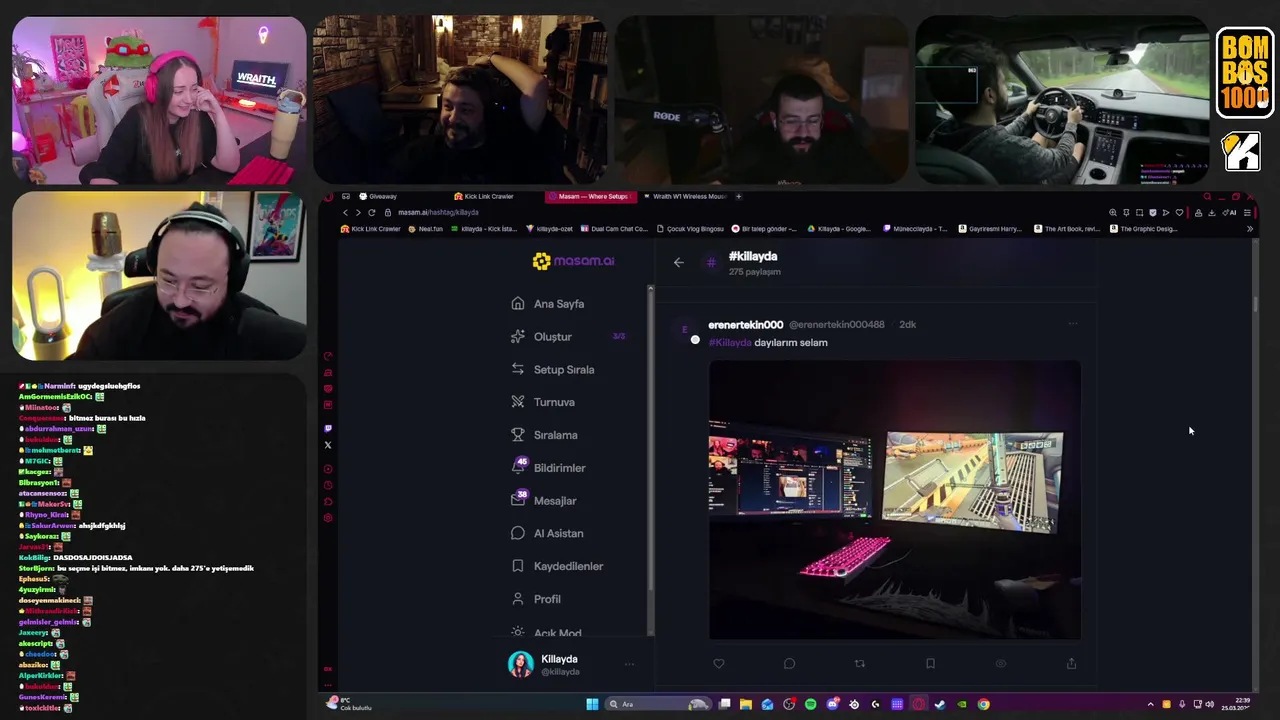Open Neal.fun bookmark
The width and height of the screenshot is (1280, 720).
(426, 229)
